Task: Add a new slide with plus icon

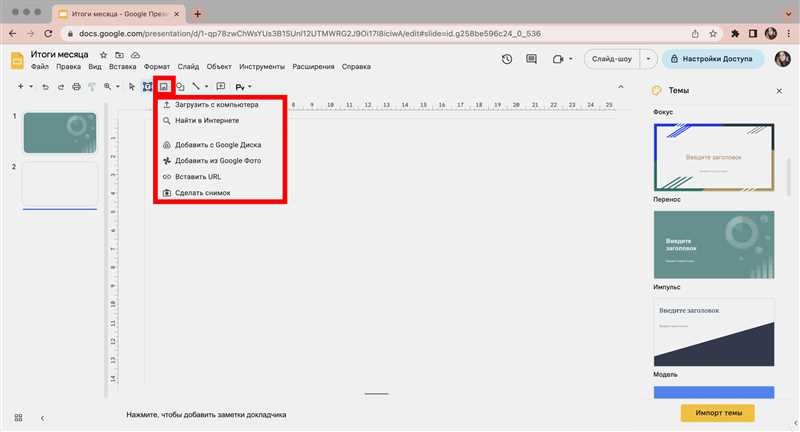Action: (20, 87)
